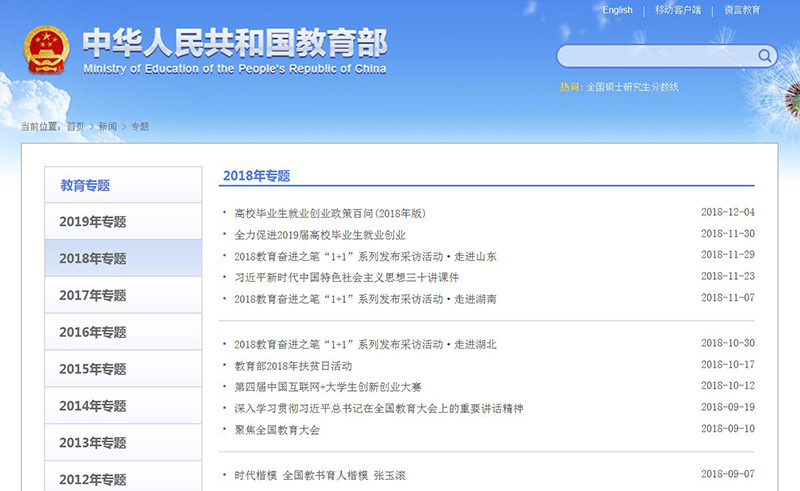Open the 走进山东 series article
Image resolution: width=800 pixels, height=491 pixels.
point(365,256)
